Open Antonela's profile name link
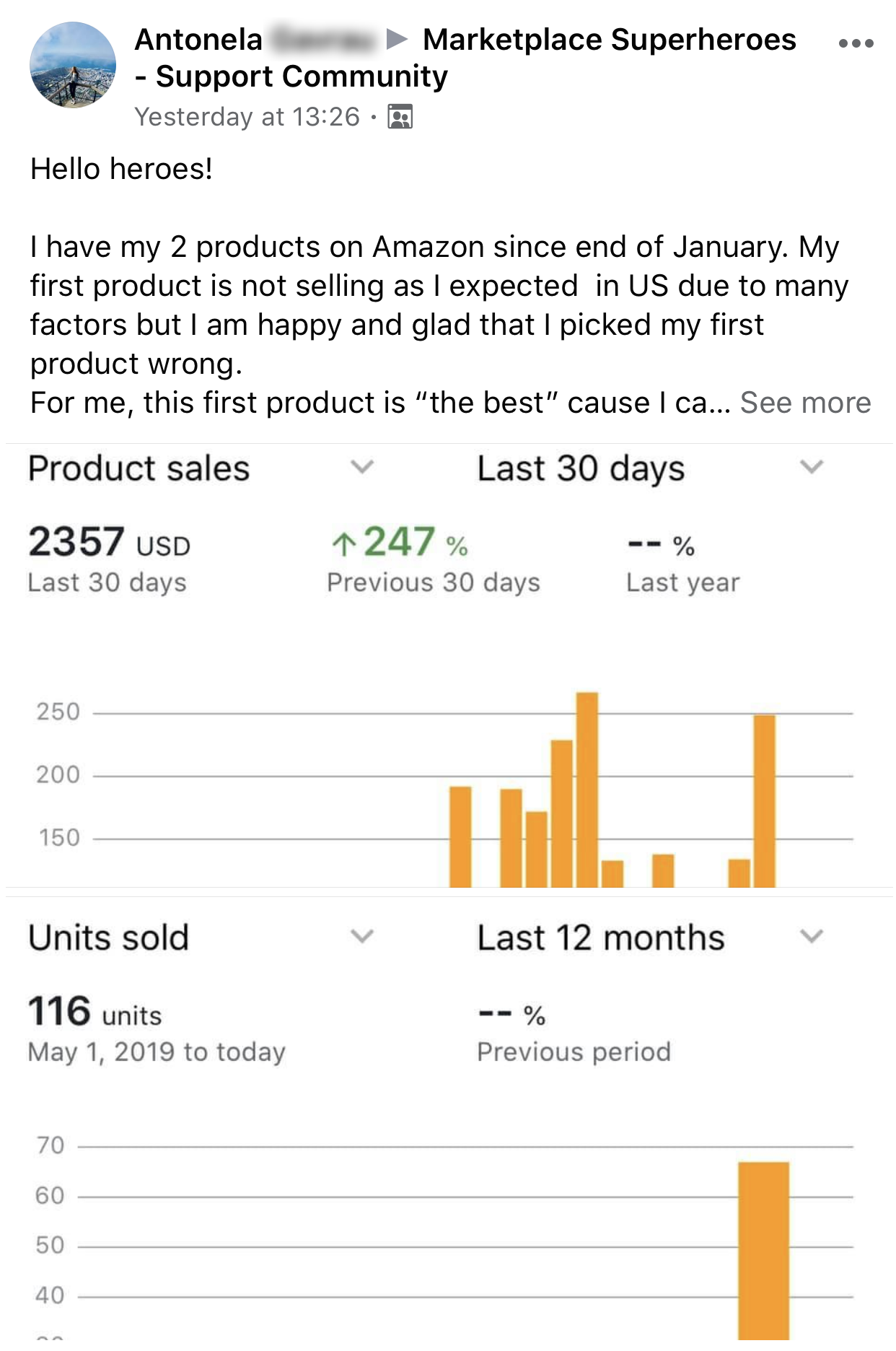 pyautogui.click(x=199, y=40)
